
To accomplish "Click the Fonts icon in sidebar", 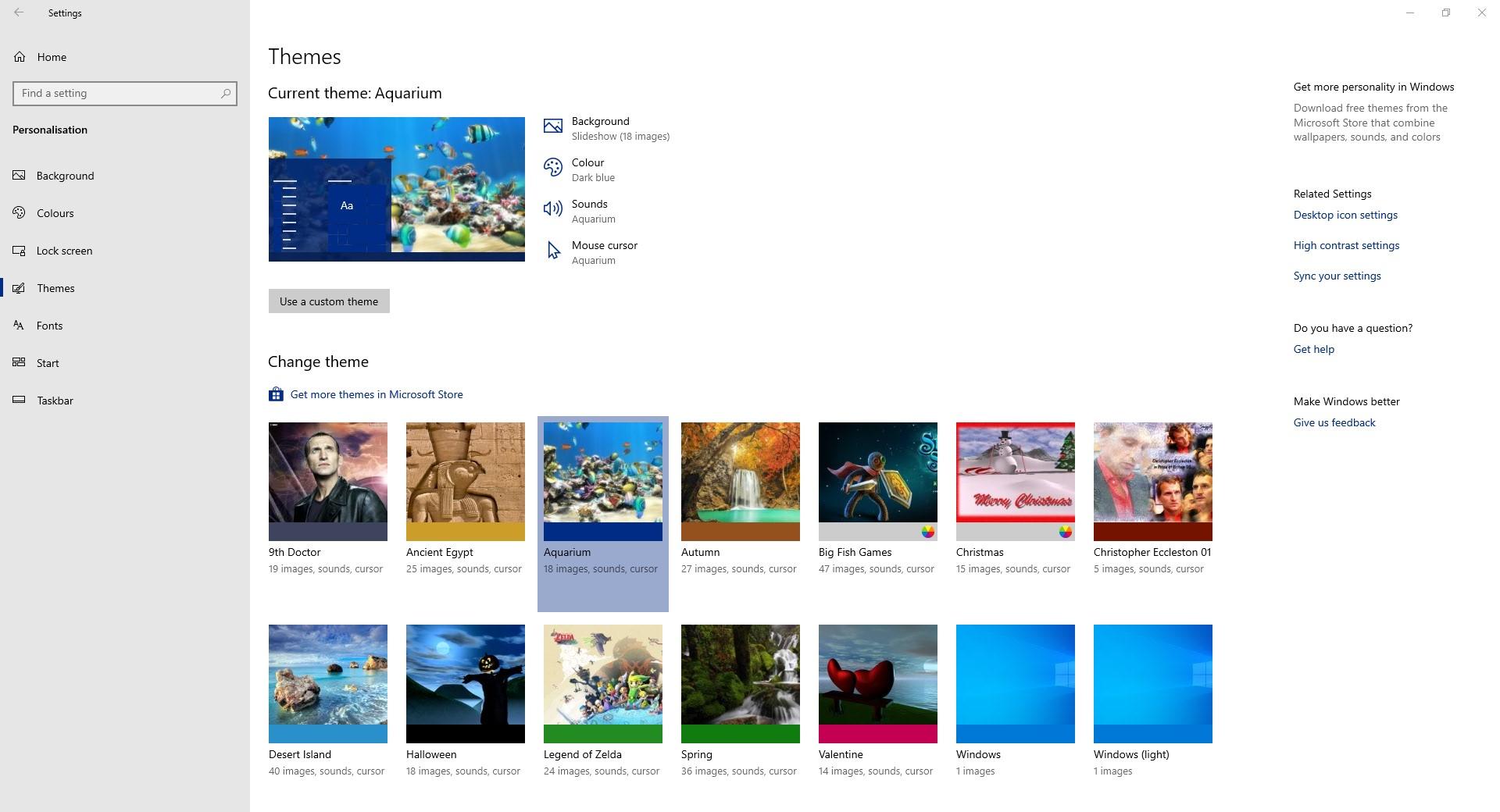I will click(20, 326).
